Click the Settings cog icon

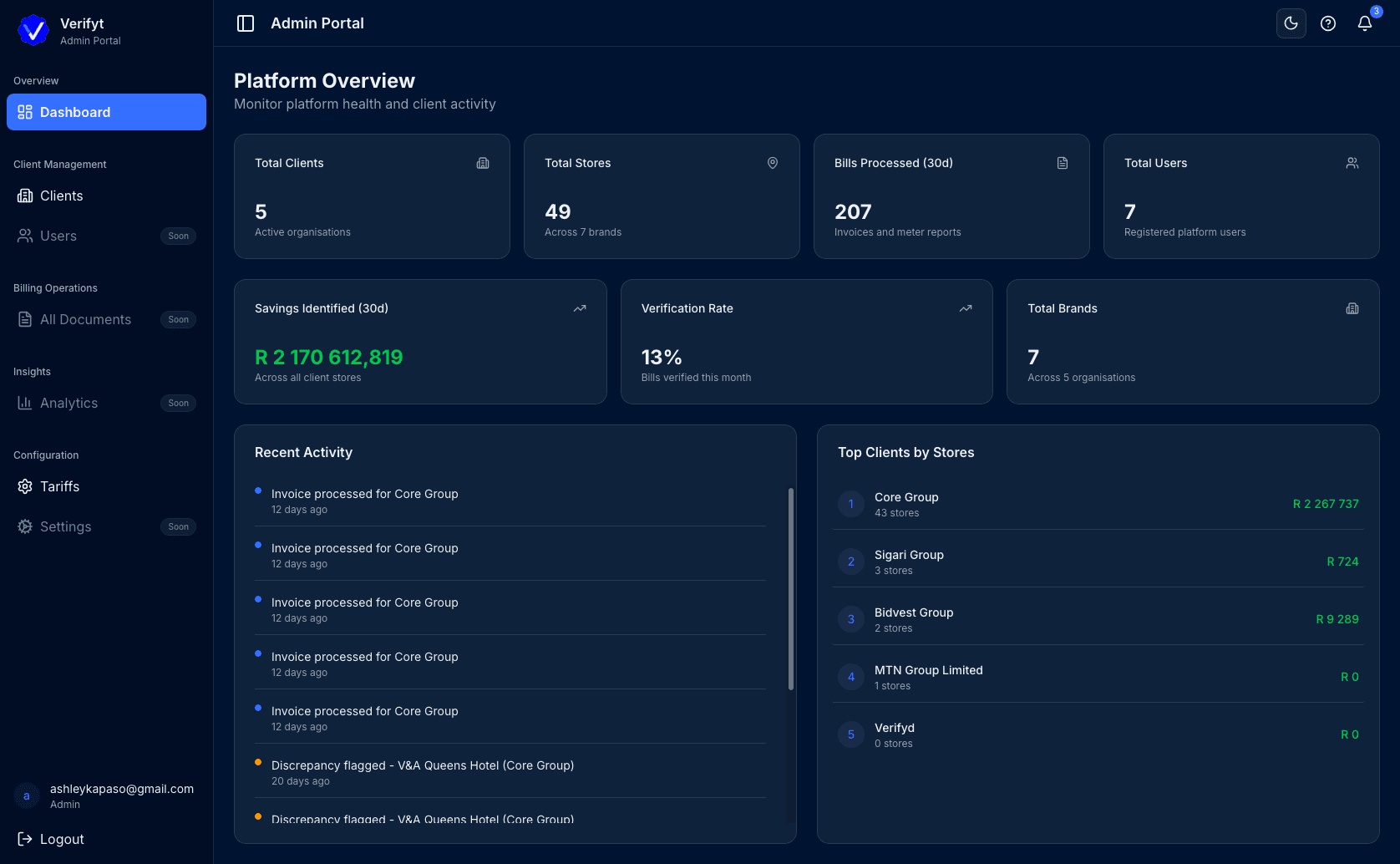click(x=25, y=526)
